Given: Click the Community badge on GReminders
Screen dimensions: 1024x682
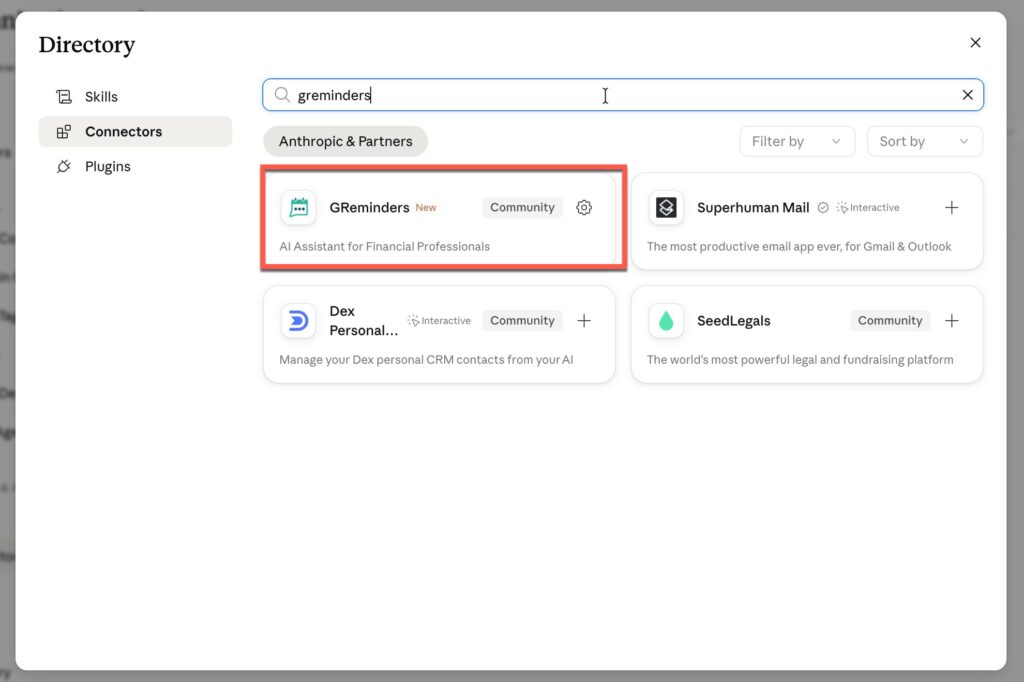Looking at the screenshot, I should pos(522,208).
